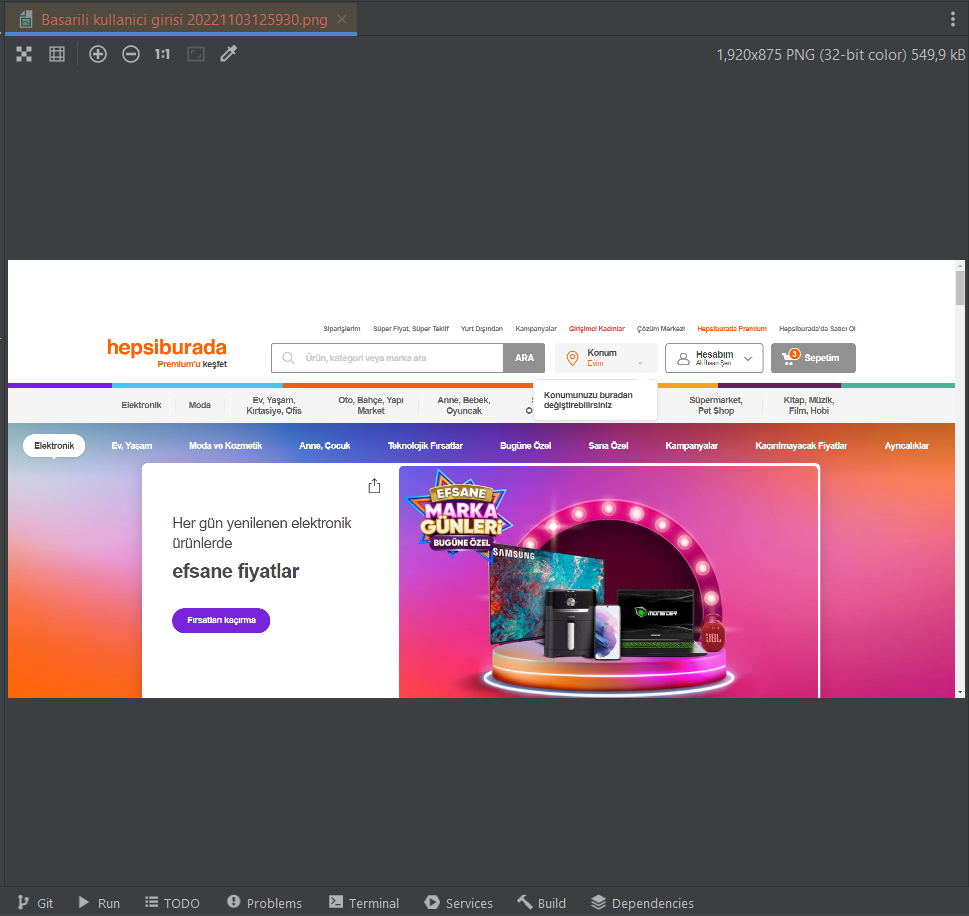The image size is (969, 916).
Task: Zoom out of the image
Action: click(130, 54)
